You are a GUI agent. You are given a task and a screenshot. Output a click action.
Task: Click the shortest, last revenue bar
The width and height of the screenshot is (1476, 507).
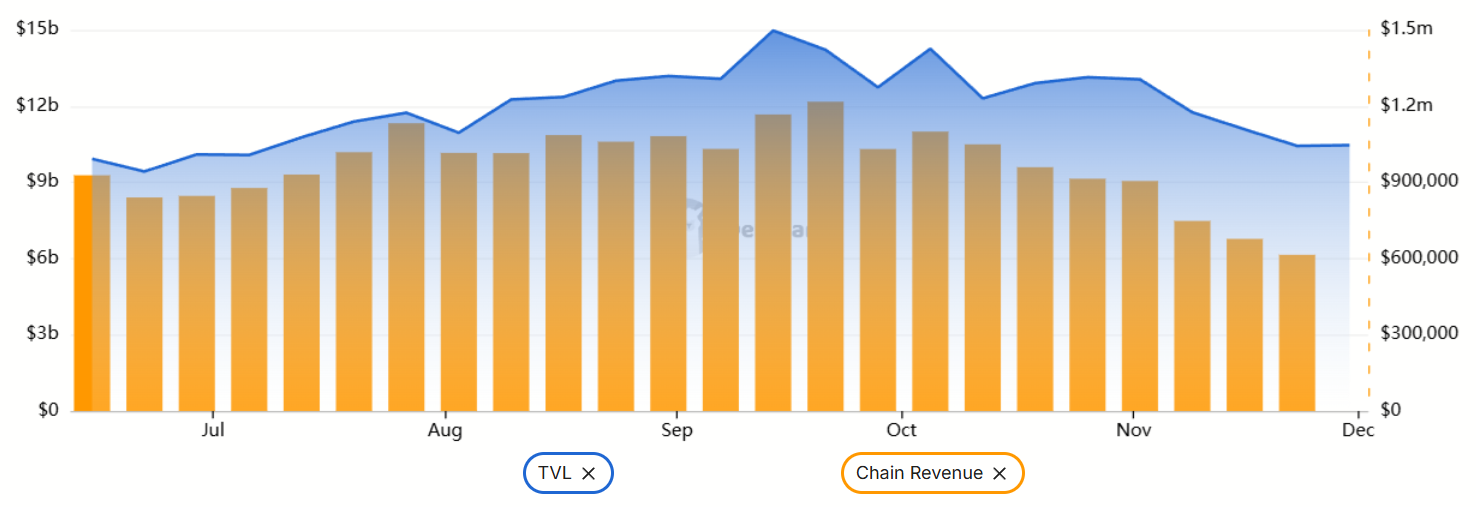point(1297,333)
